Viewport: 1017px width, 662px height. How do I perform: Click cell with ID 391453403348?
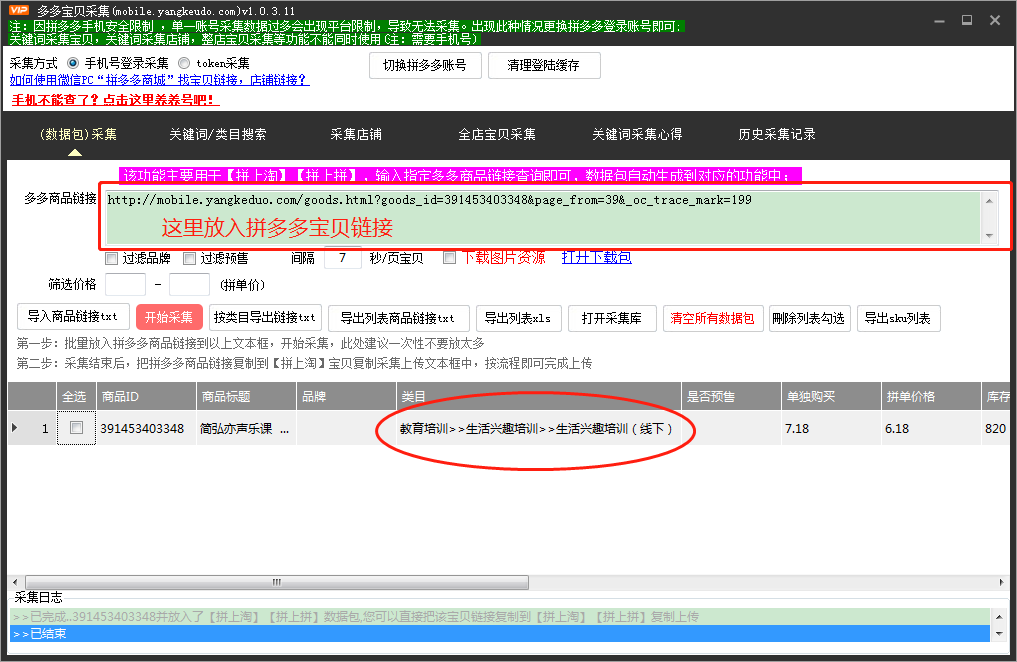(146, 428)
